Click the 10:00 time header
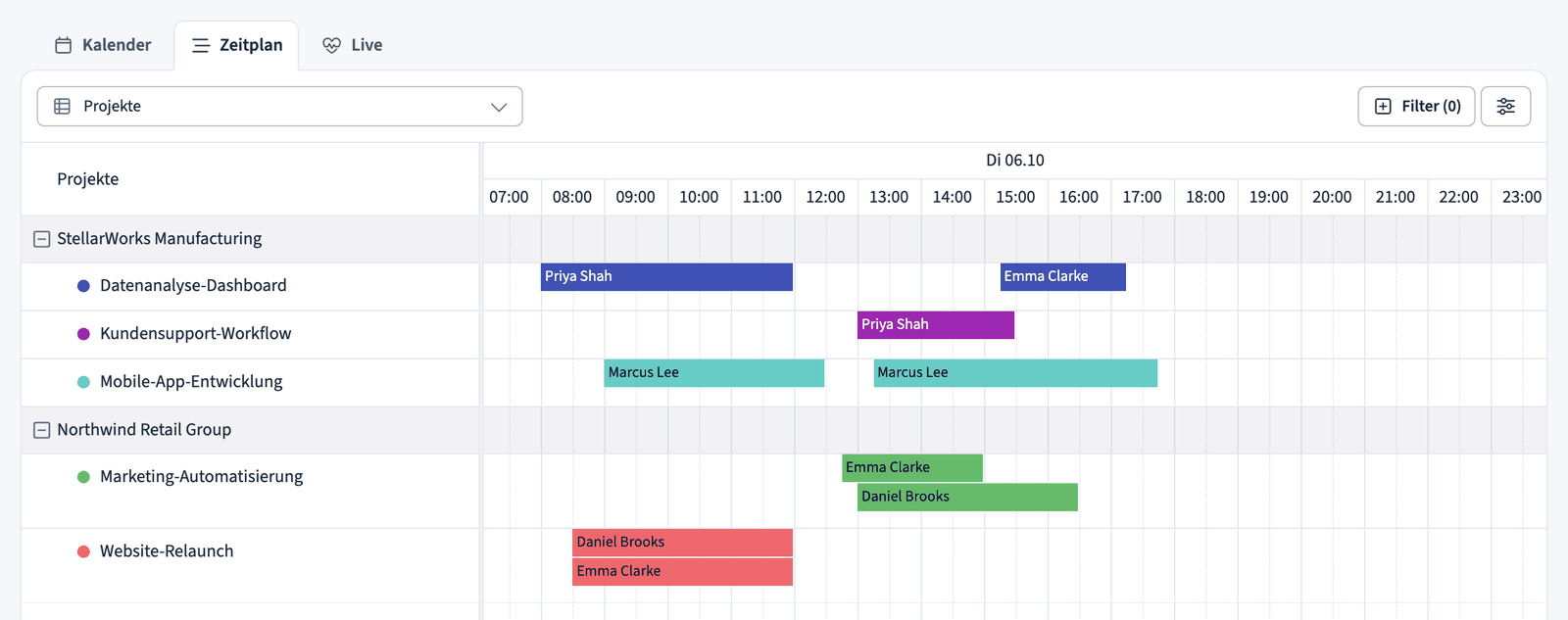The image size is (1568, 620). (x=699, y=198)
